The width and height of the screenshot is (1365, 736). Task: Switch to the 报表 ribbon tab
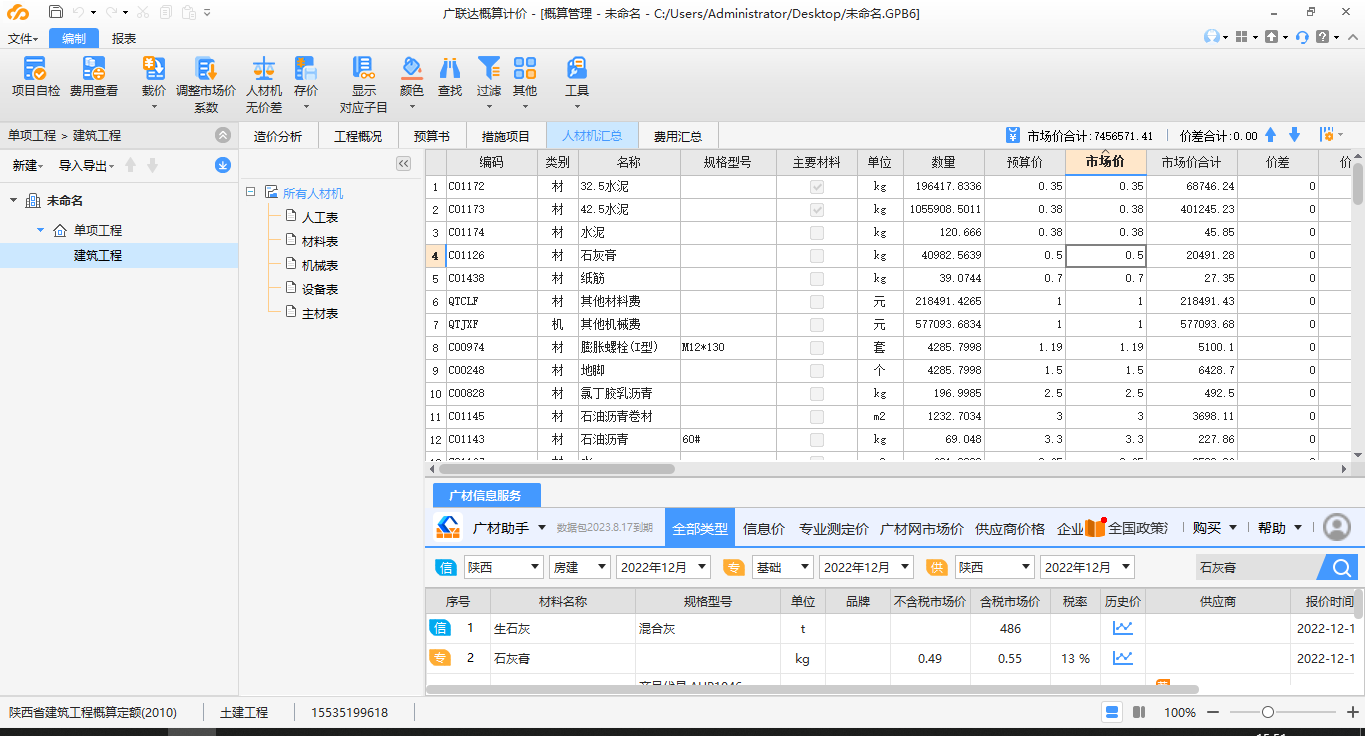124,38
